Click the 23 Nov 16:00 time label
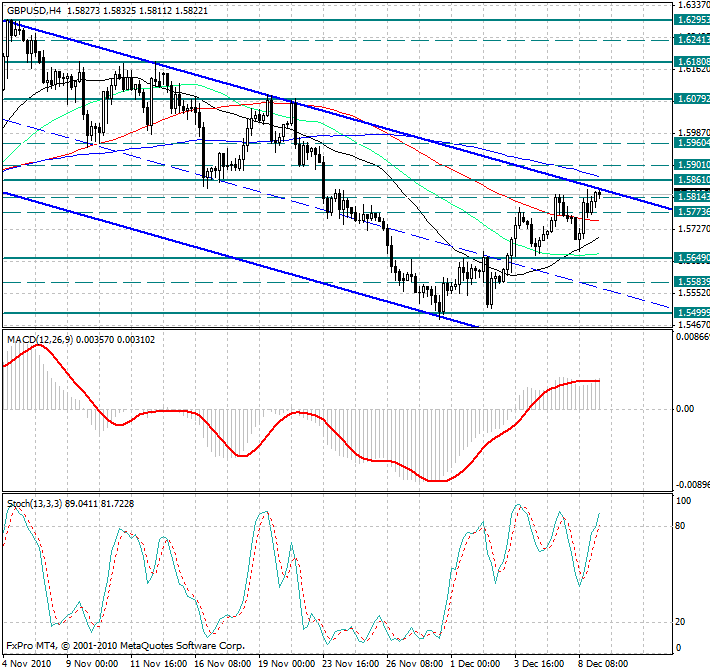 [x=350, y=664]
